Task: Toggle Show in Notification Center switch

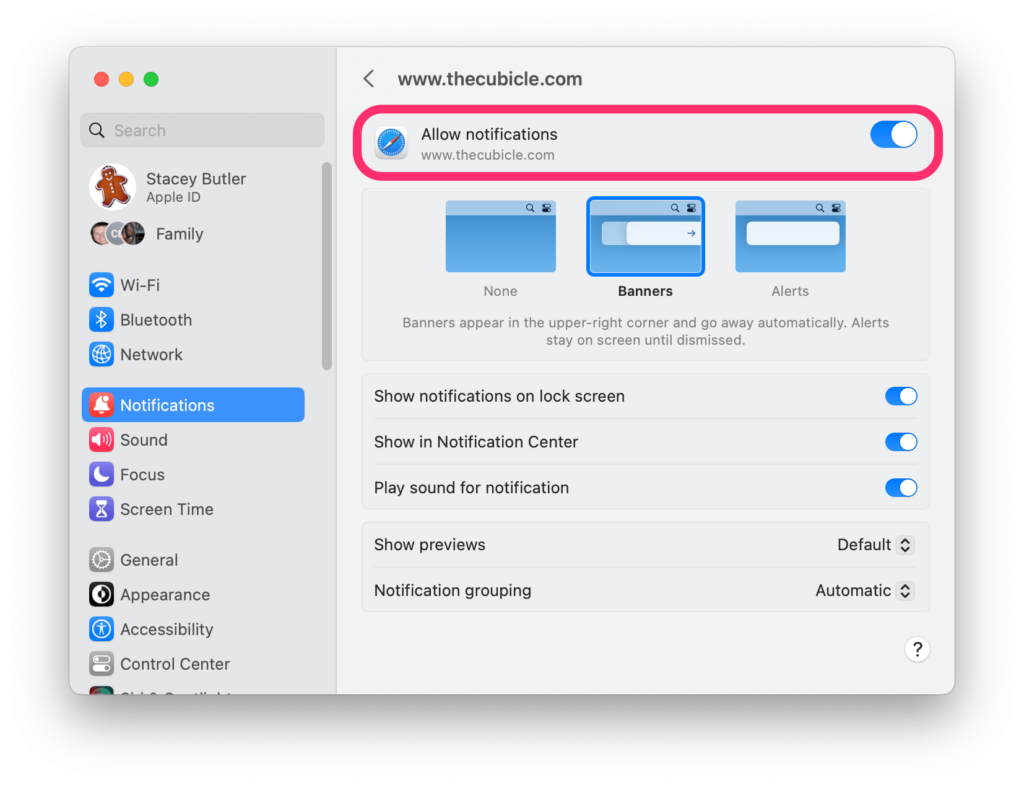Action: [901, 442]
